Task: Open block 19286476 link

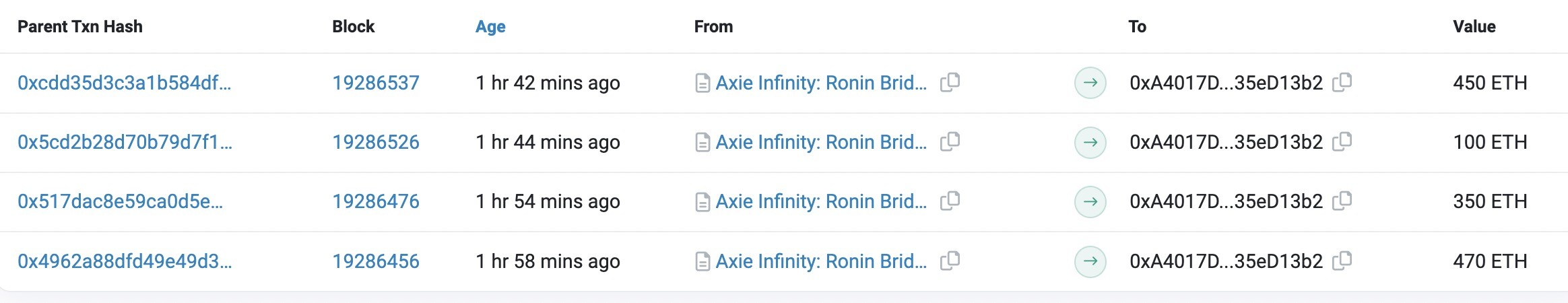Action: coord(376,201)
